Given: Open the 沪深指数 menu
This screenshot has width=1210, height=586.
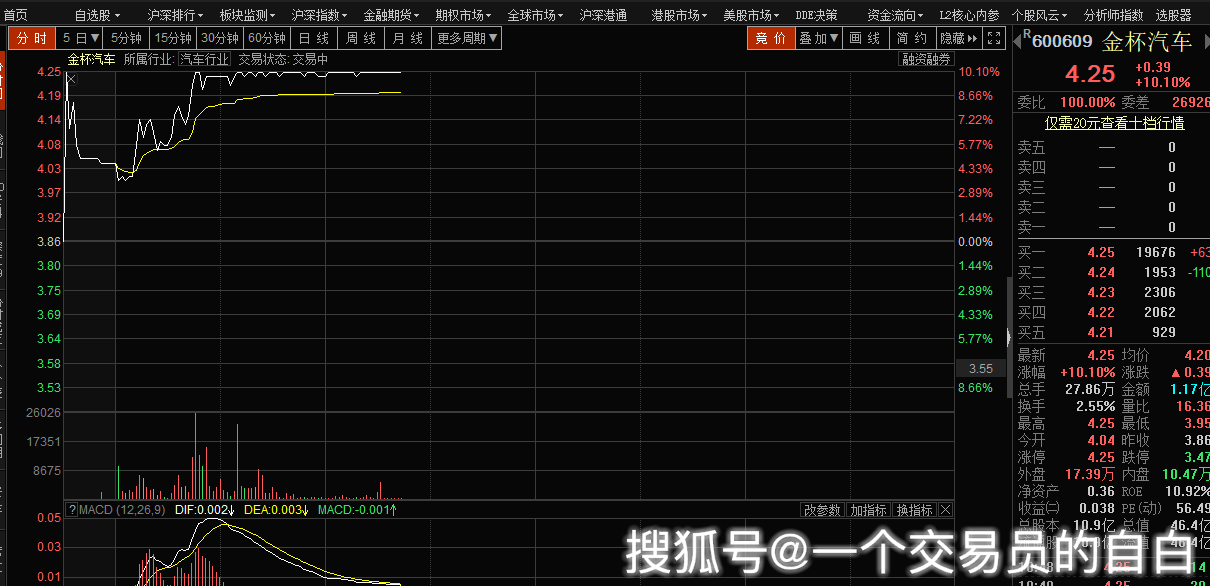Looking at the screenshot, I should click(x=319, y=15).
